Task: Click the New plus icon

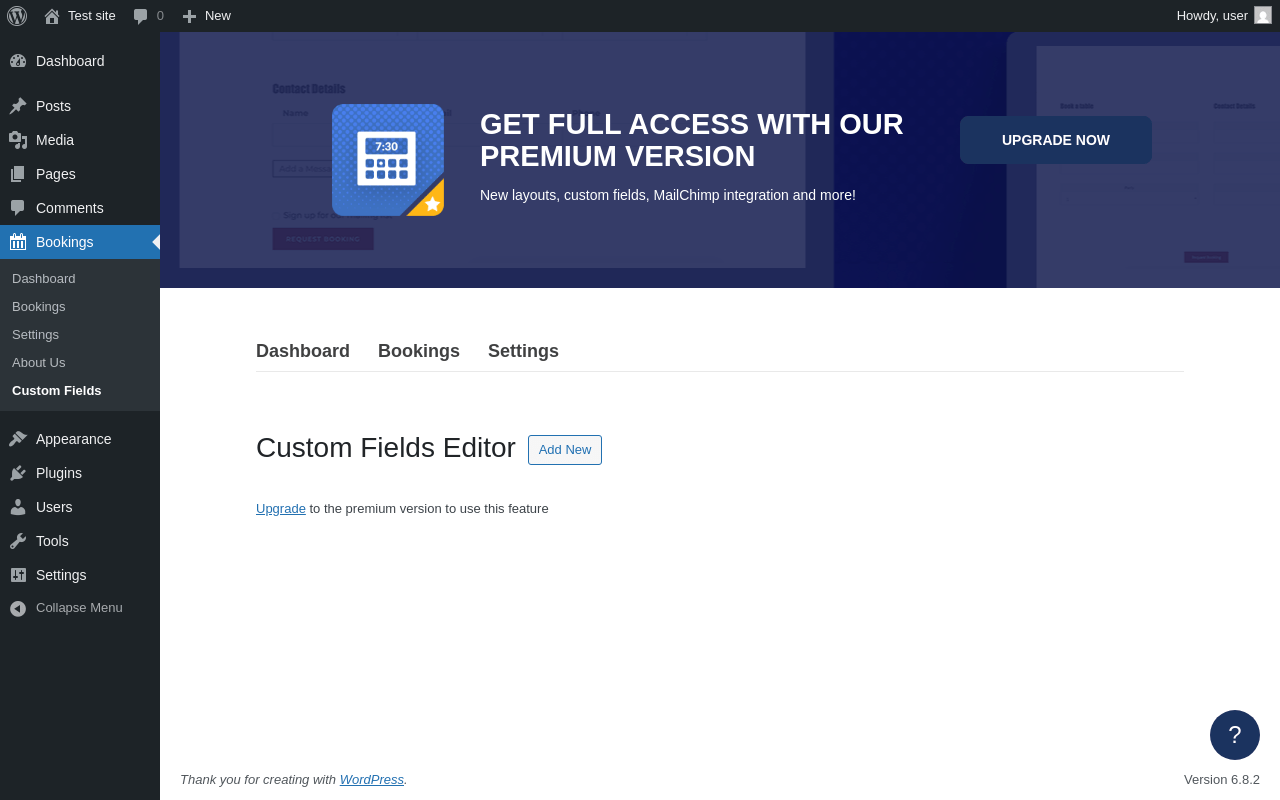Action: 189,16
